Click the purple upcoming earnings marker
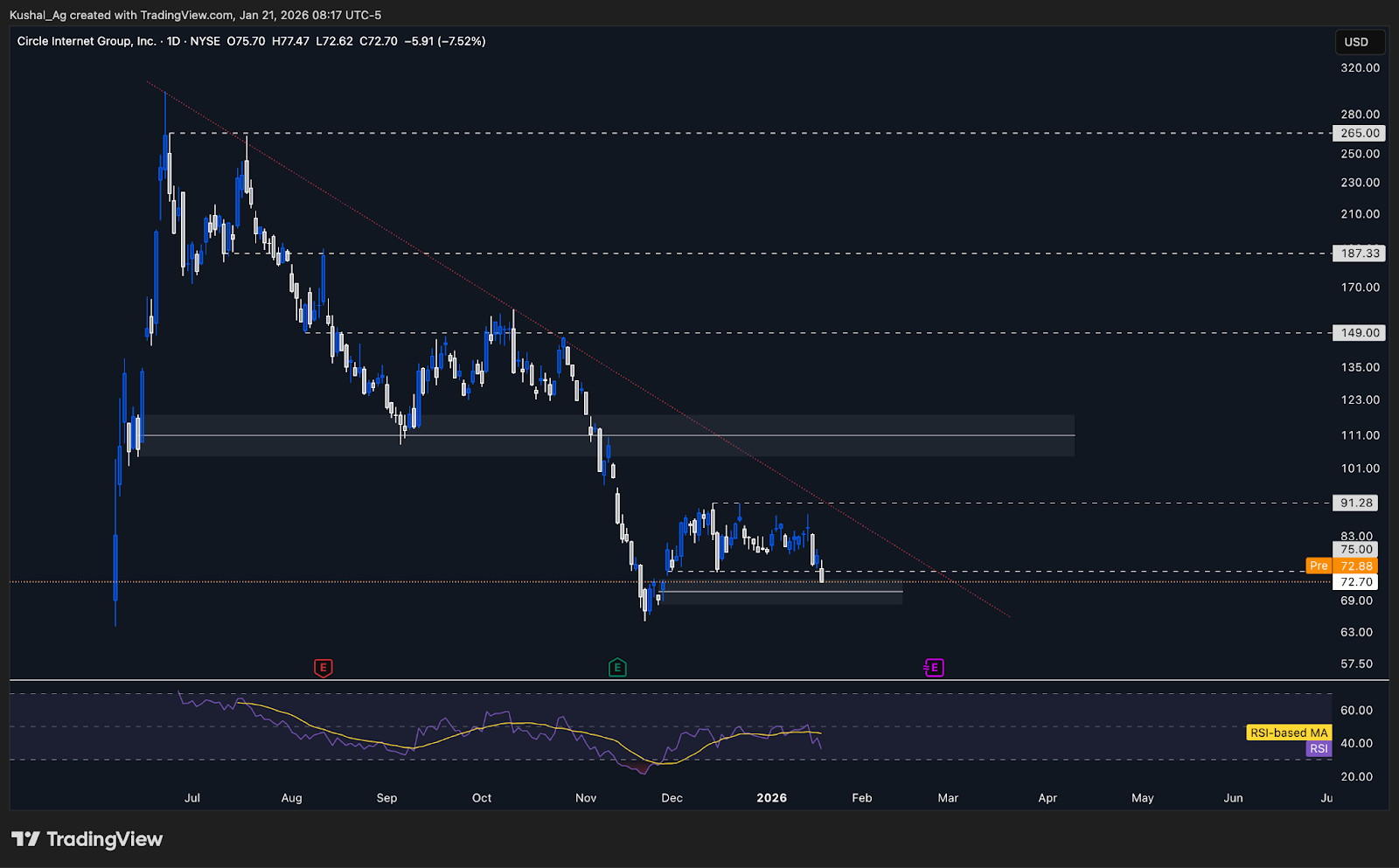 pos(934,668)
